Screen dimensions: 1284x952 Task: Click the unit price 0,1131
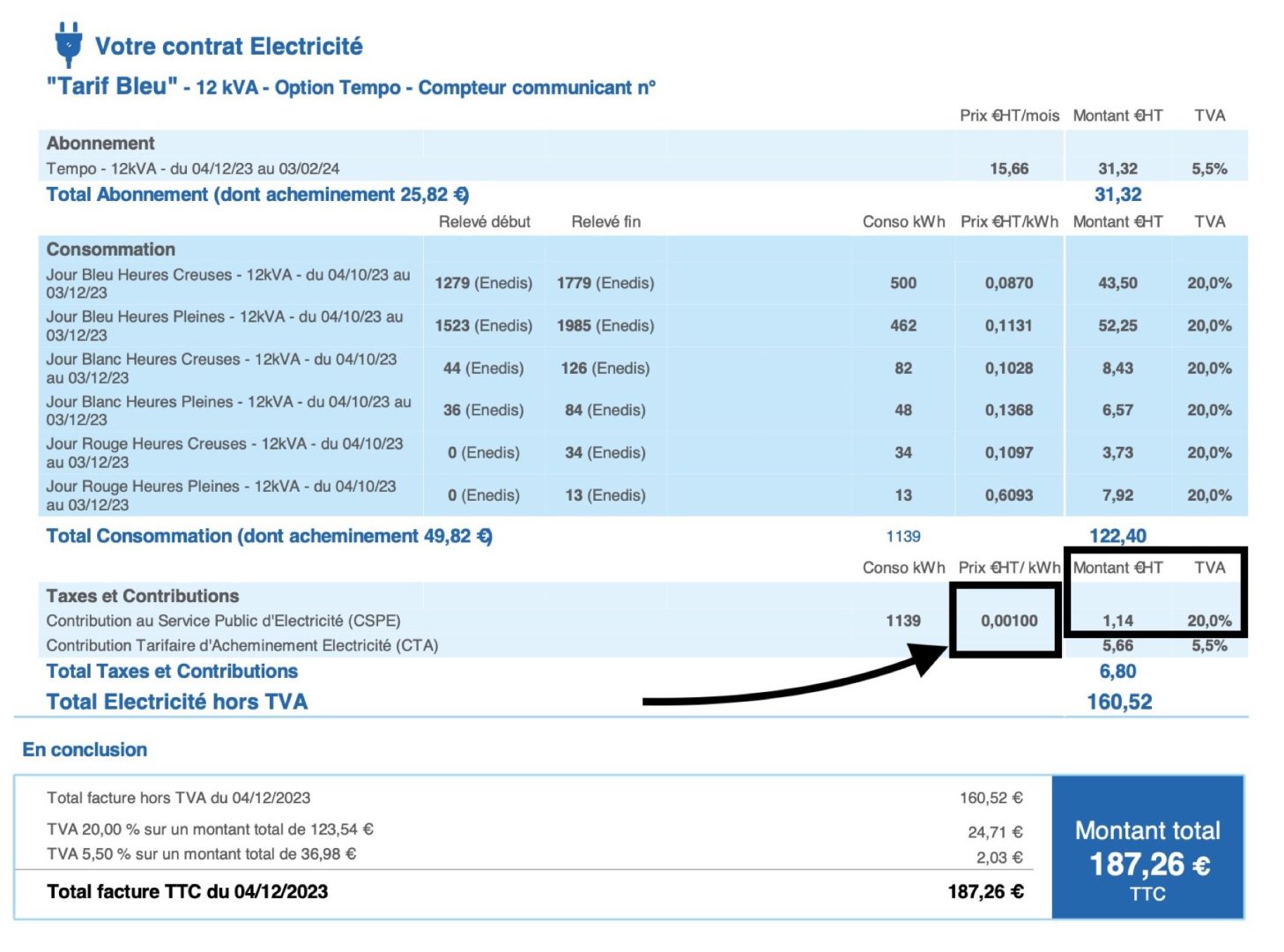point(1009,325)
